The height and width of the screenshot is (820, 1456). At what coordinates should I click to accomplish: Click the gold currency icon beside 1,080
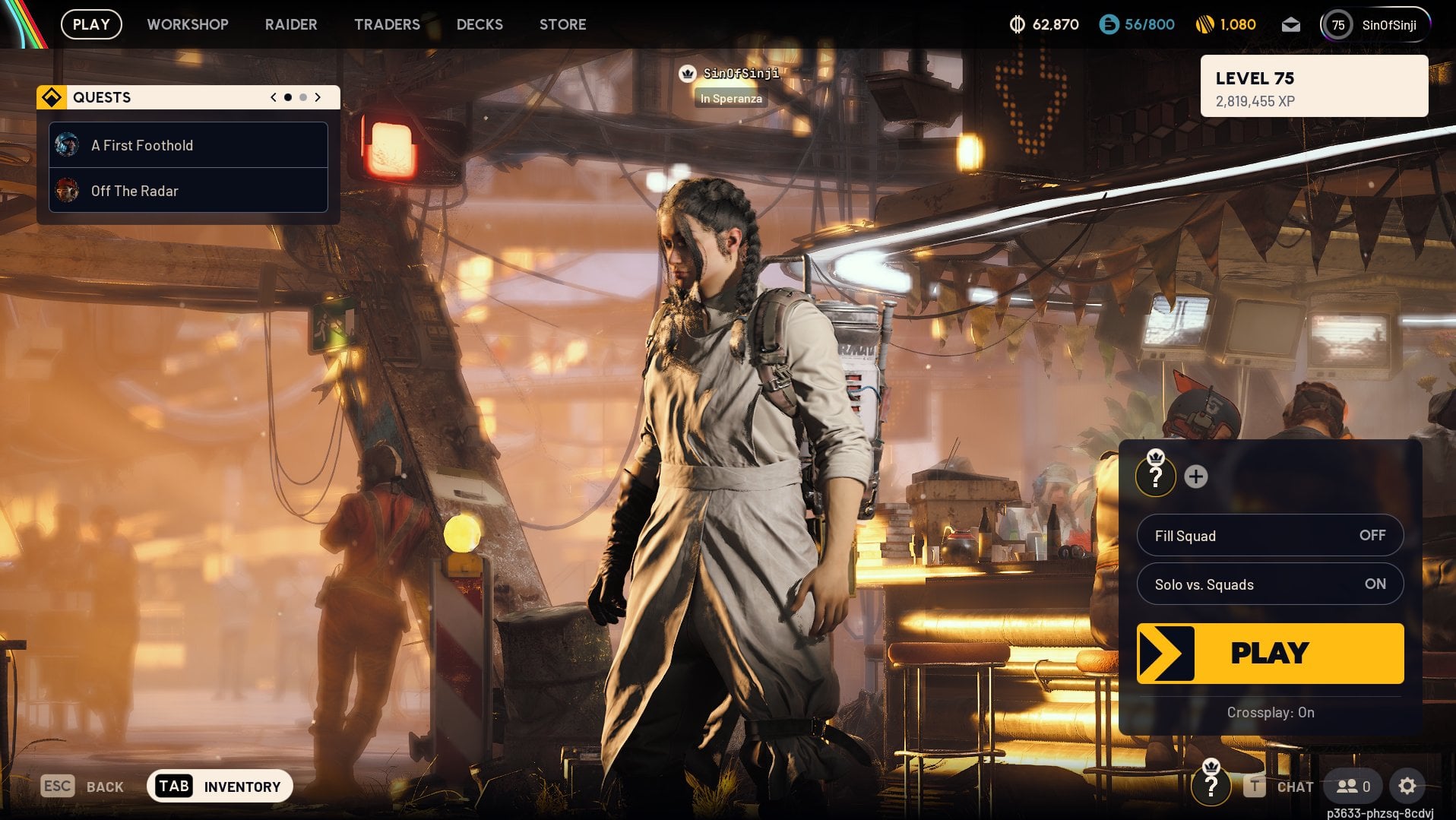pos(1204,25)
